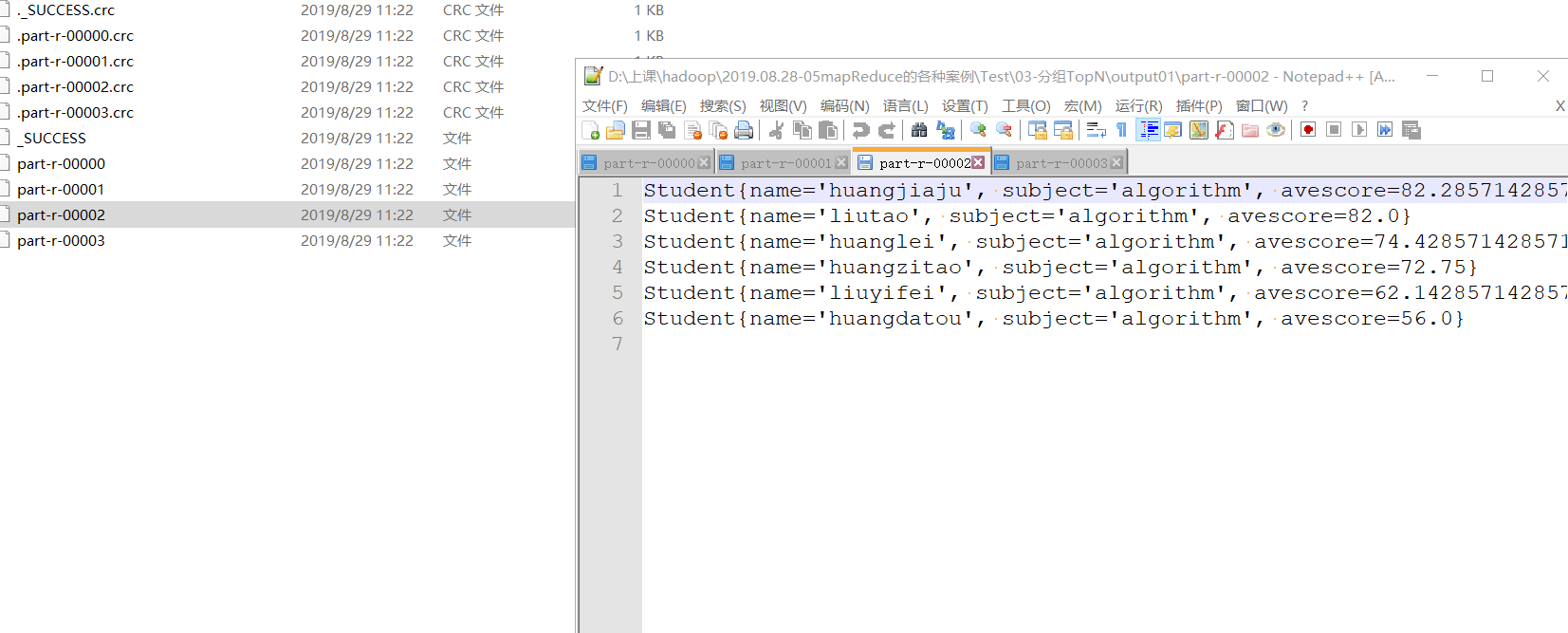Close the part-r-00000 tab
The image size is (1568, 633).
(704, 163)
